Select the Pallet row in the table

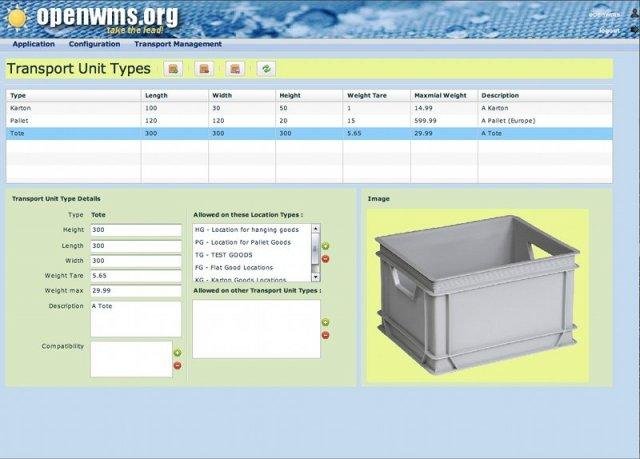pos(70,120)
